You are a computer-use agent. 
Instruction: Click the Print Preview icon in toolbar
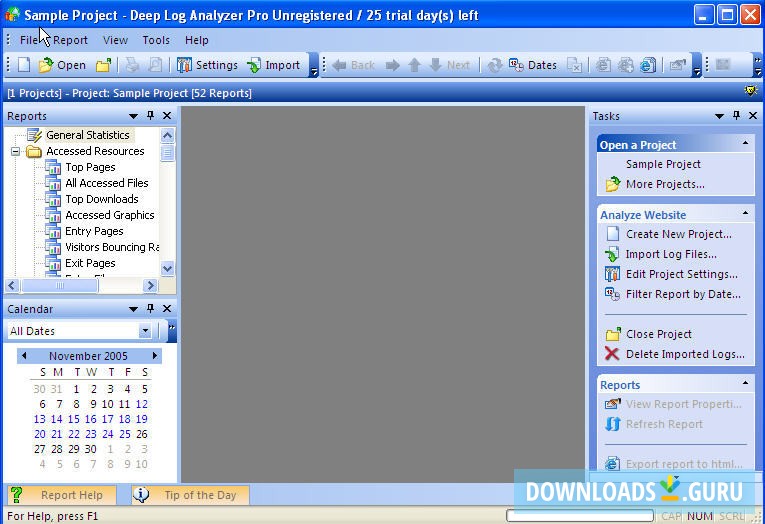155,65
